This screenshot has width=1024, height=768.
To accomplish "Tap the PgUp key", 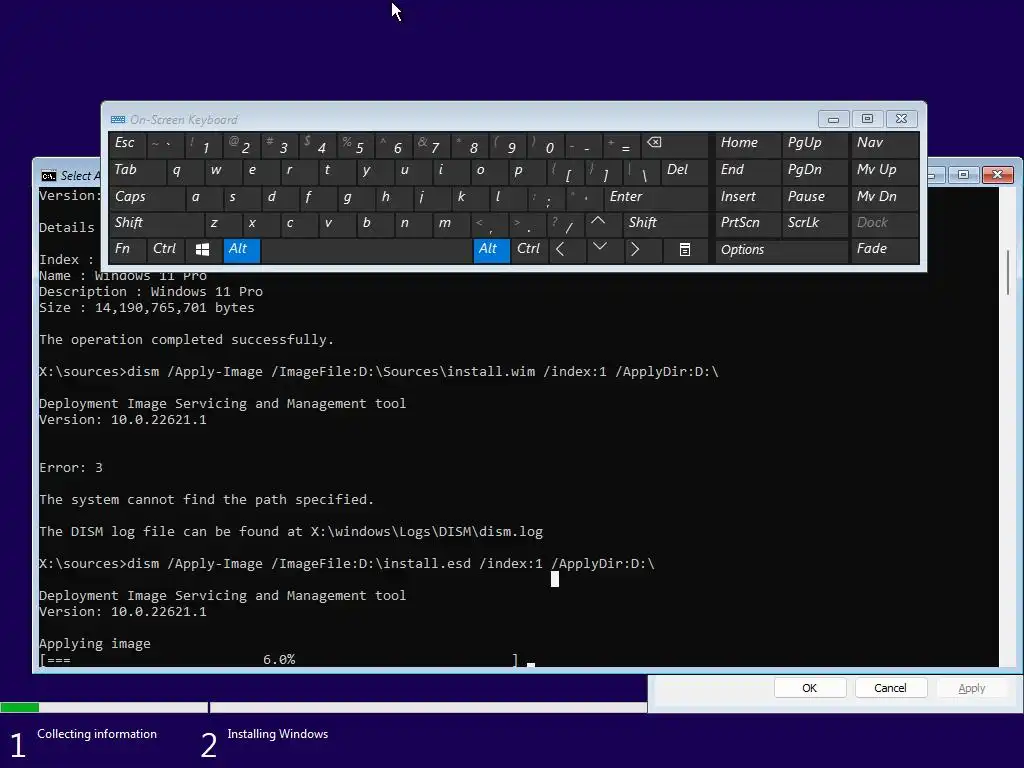I will tap(815, 145).
